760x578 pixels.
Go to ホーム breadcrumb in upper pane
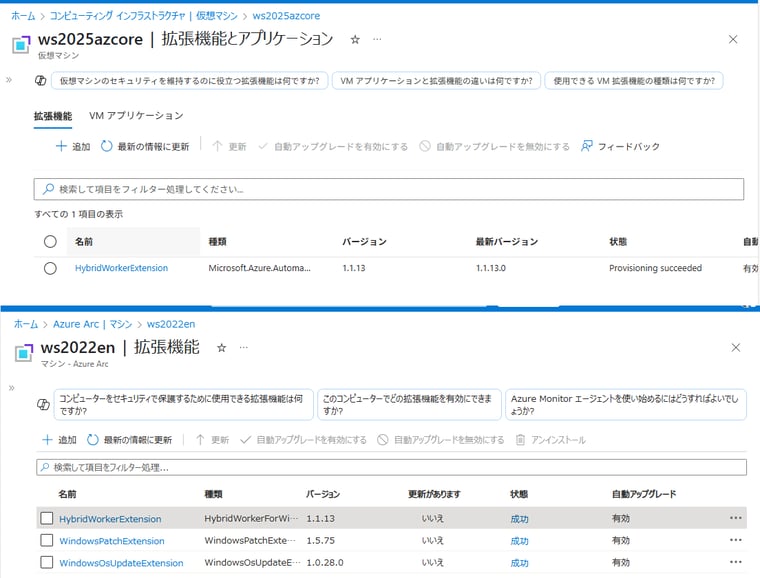(x=23, y=16)
